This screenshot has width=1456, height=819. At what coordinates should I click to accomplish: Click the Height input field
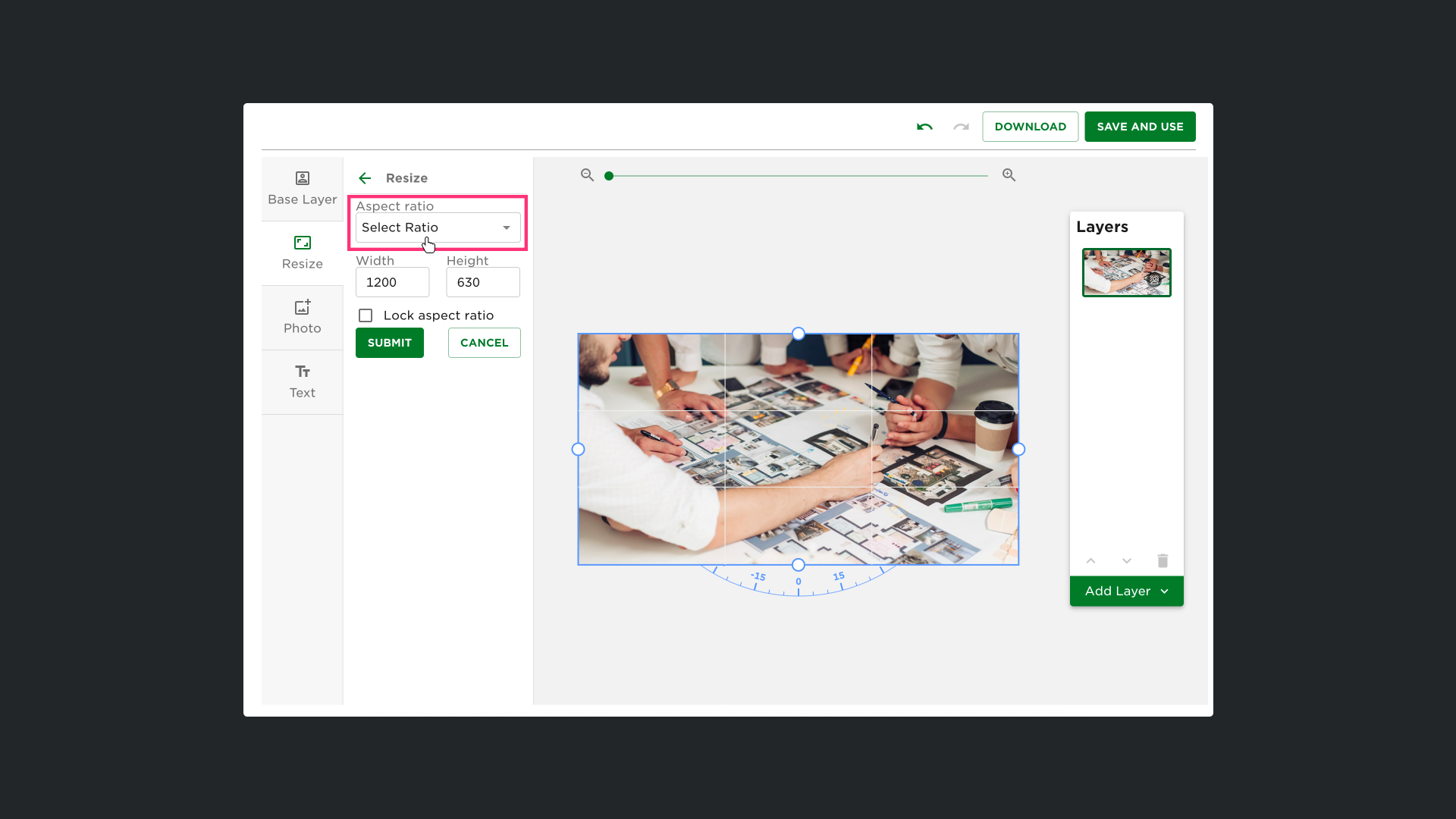(483, 282)
